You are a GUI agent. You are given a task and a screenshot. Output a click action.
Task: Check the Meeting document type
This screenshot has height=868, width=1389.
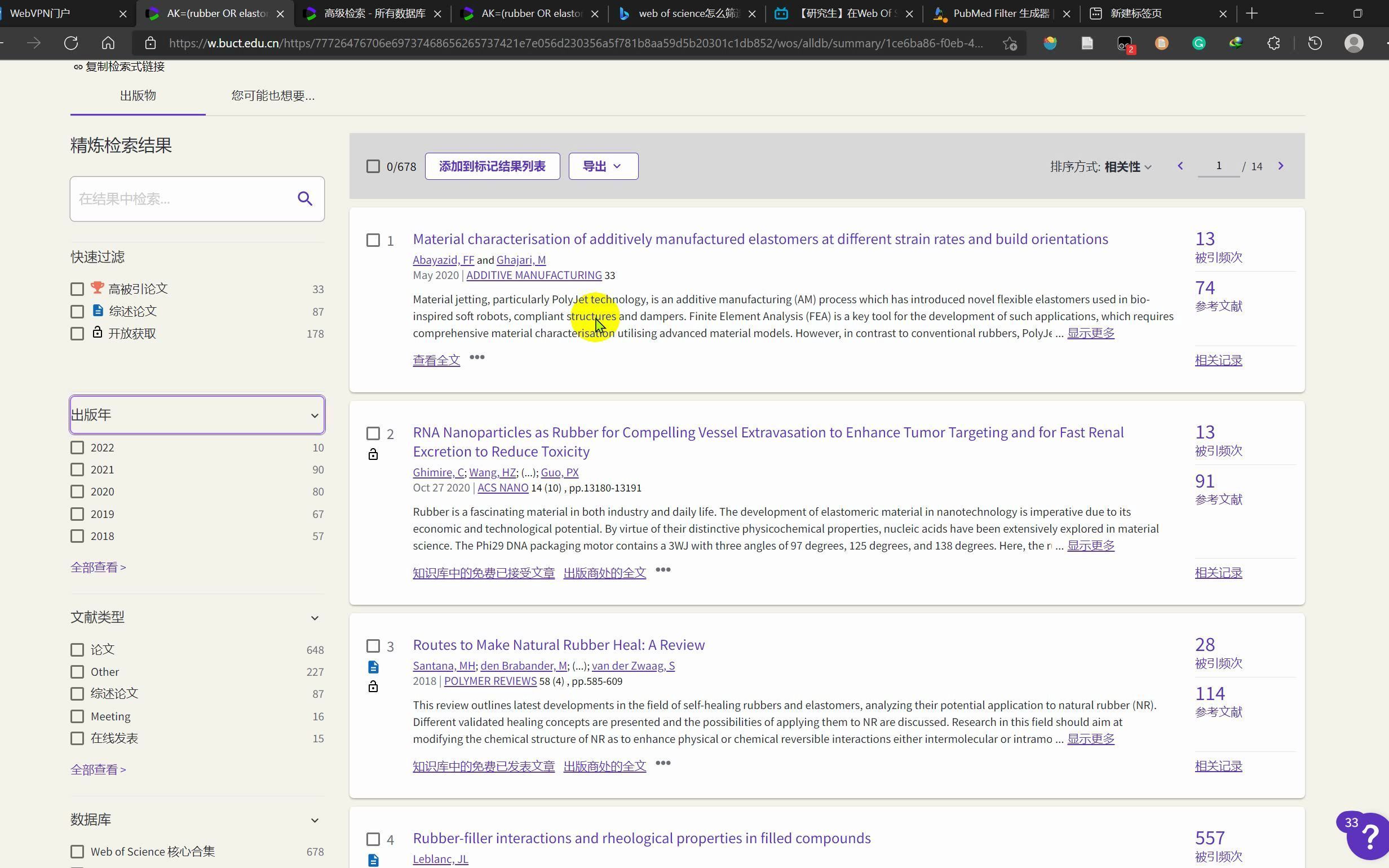click(77, 716)
